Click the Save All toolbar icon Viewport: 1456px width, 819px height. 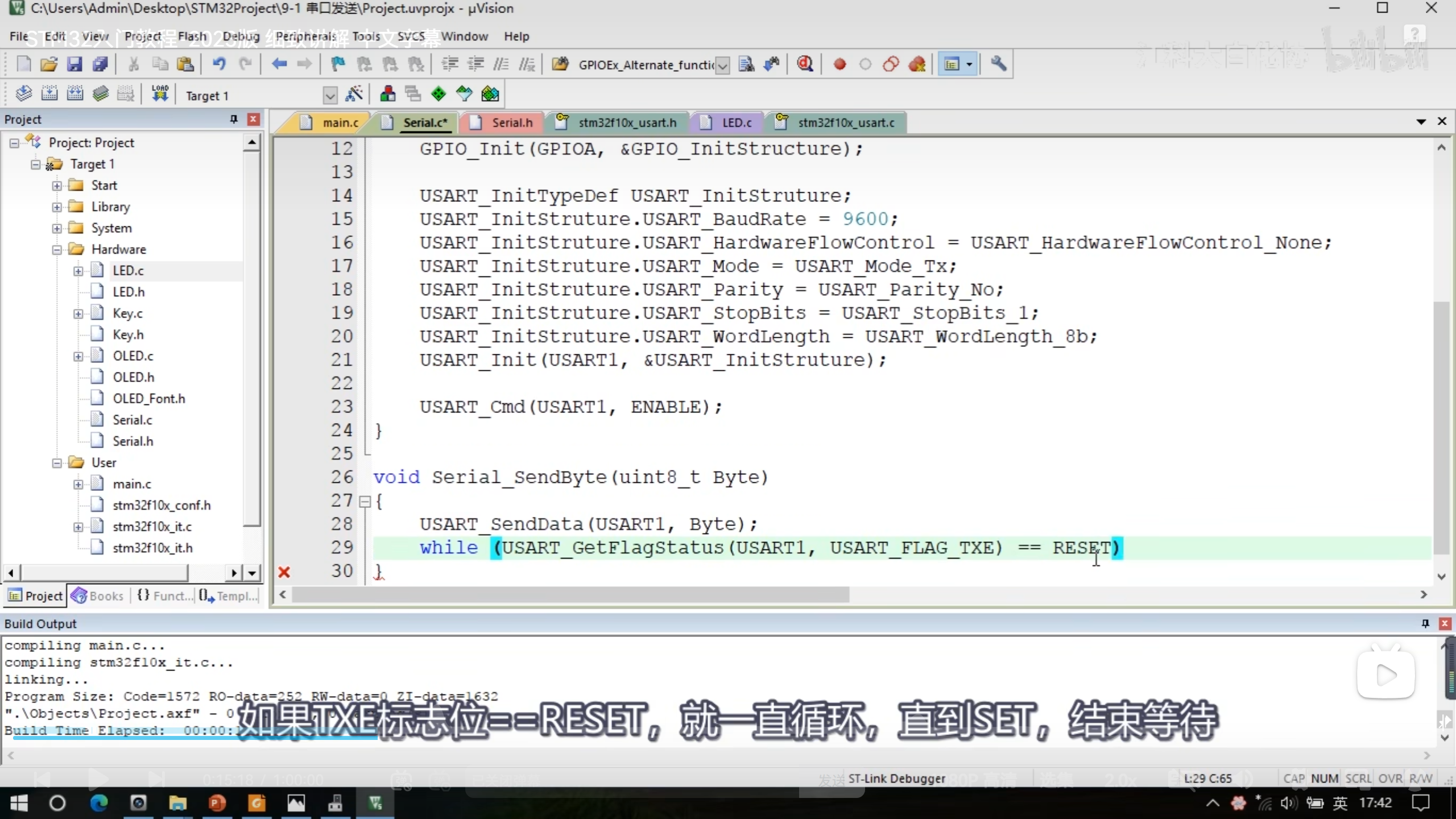click(x=100, y=64)
